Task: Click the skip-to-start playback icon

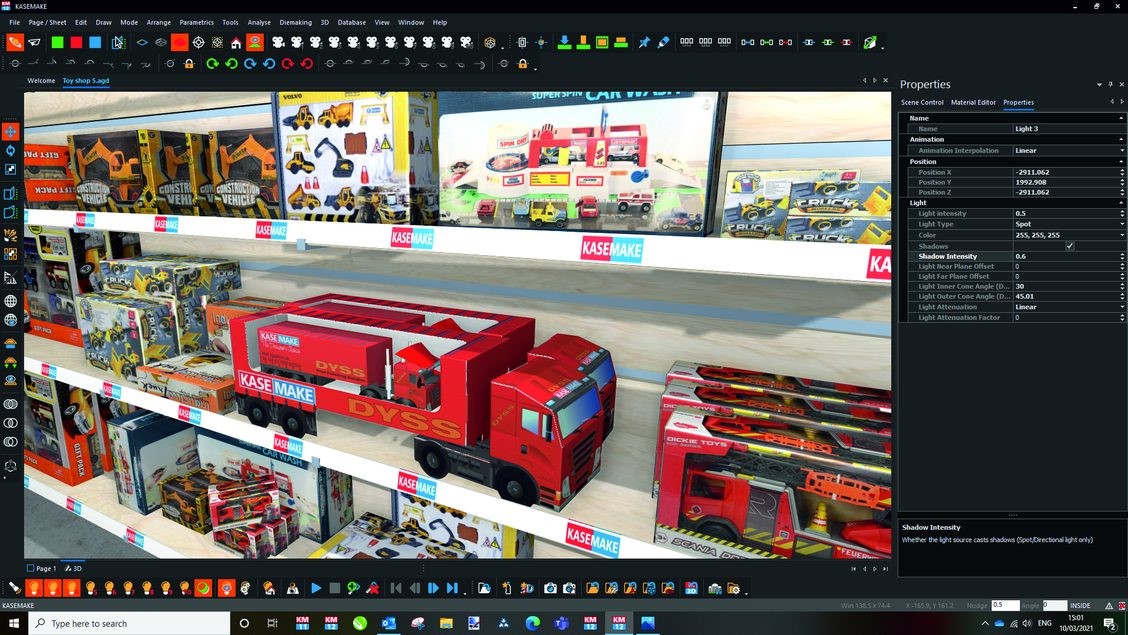Action: click(395, 588)
